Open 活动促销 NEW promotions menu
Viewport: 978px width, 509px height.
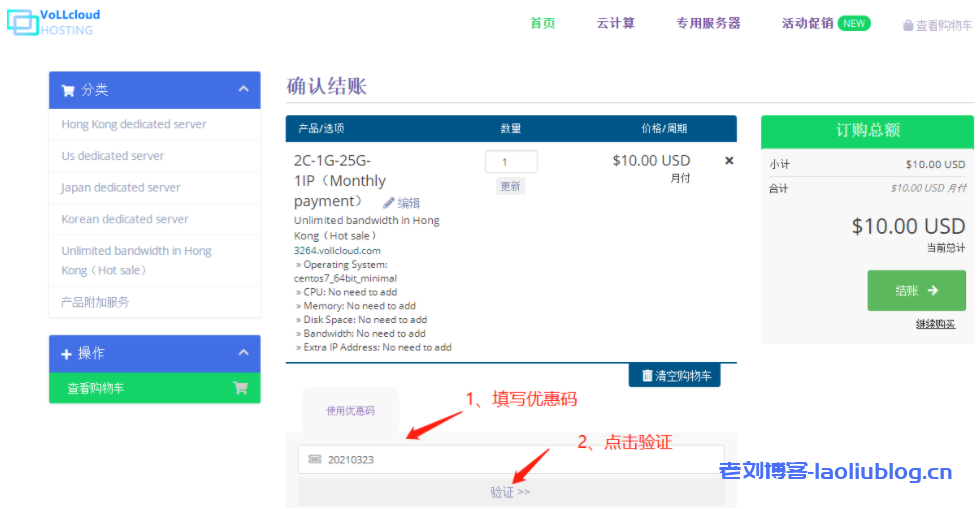coord(825,23)
